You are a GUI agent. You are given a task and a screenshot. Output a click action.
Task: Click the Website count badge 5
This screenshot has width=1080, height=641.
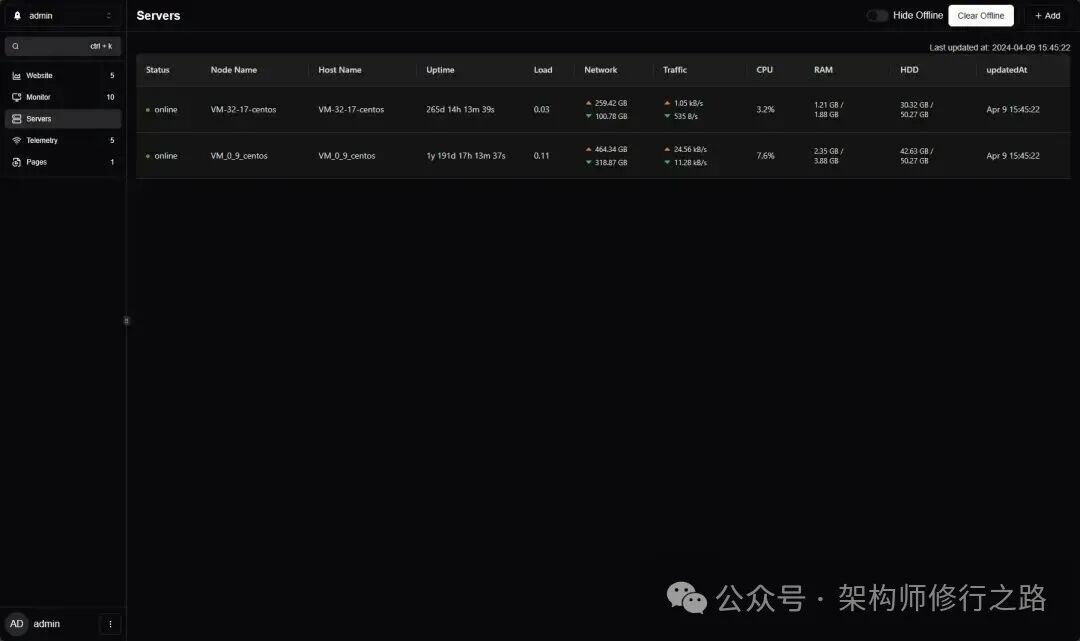(112, 76)
